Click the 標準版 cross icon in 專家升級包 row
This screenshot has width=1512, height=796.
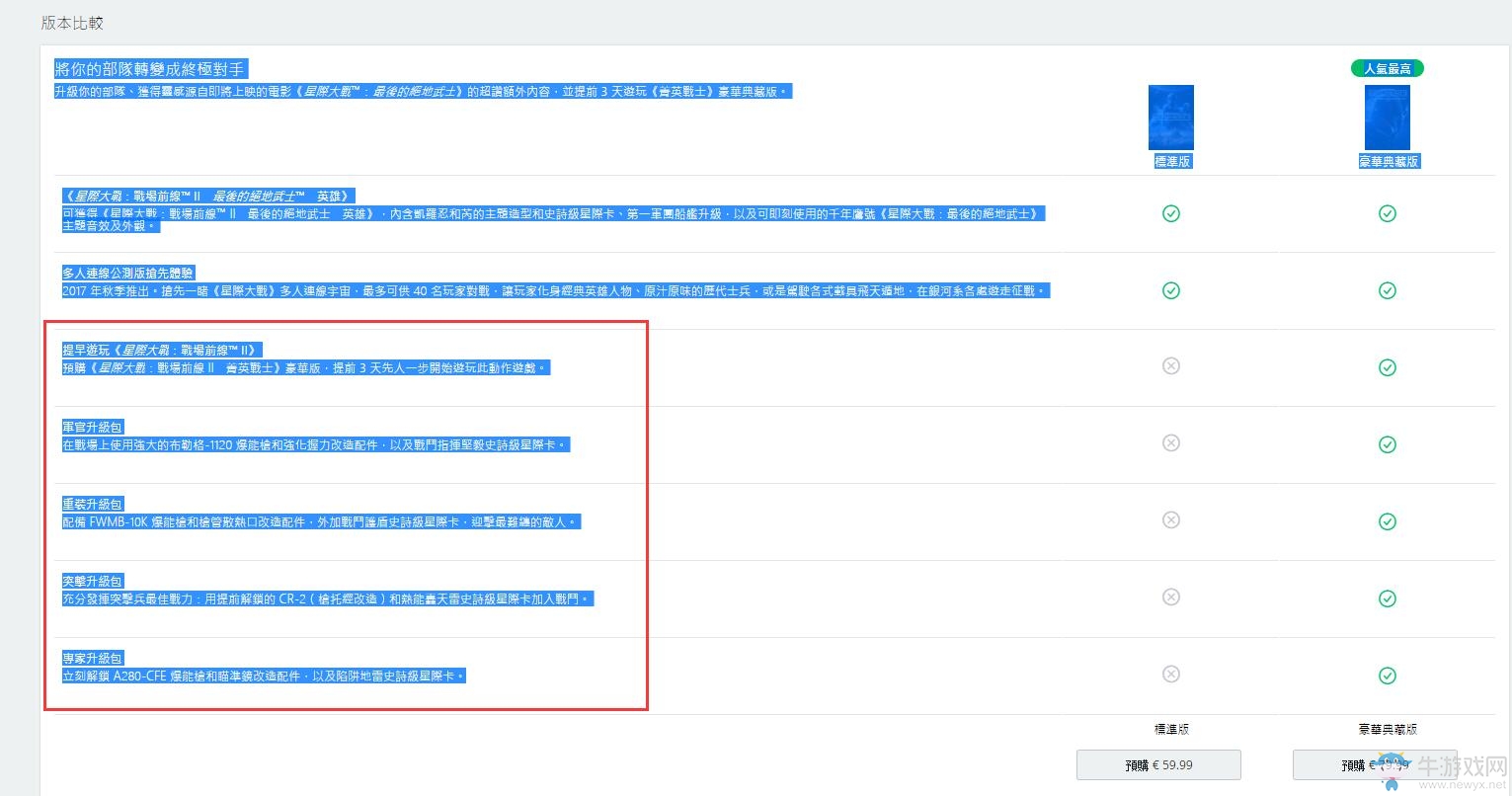pyautogui.click(x=1170, y=675)
